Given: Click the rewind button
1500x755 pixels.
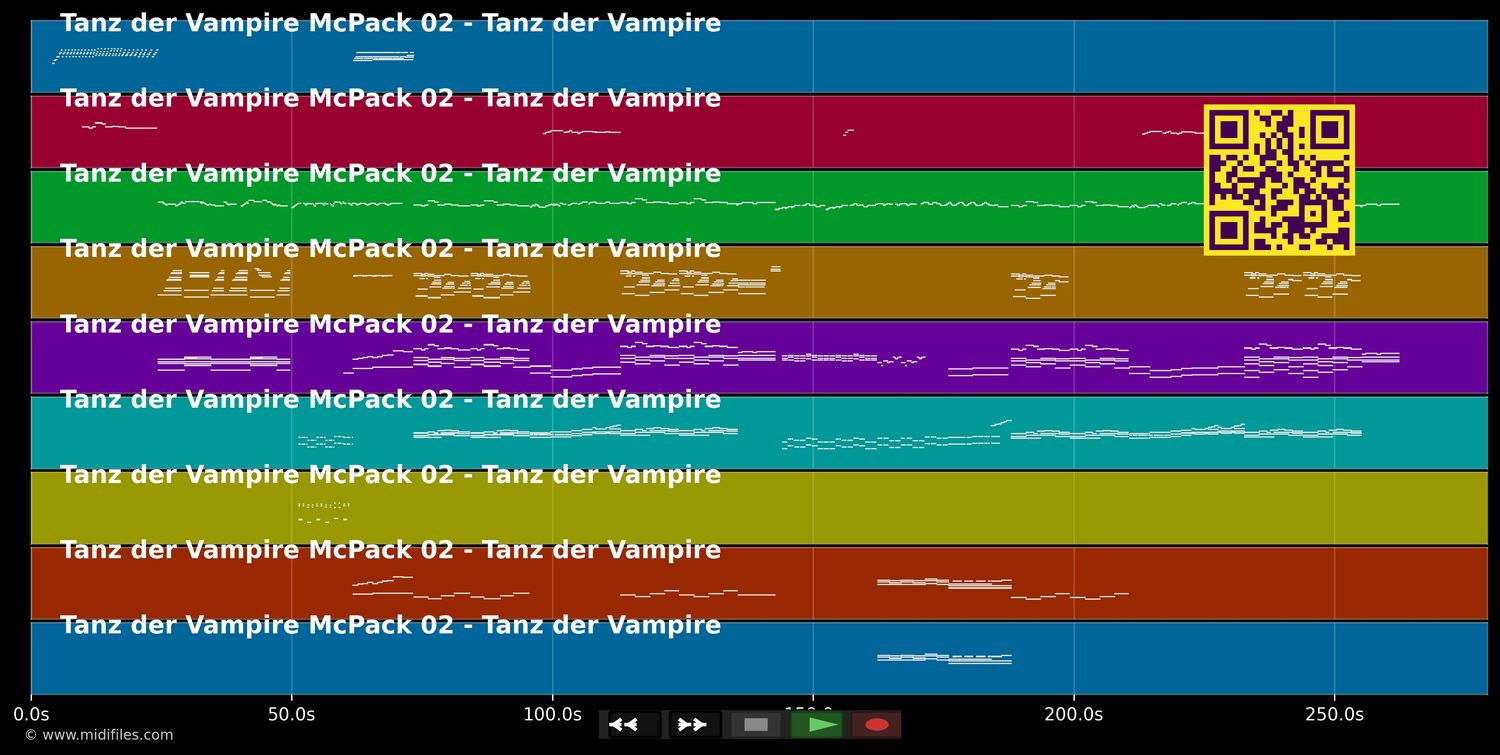Looking at the screenshot, I should 634,725.
